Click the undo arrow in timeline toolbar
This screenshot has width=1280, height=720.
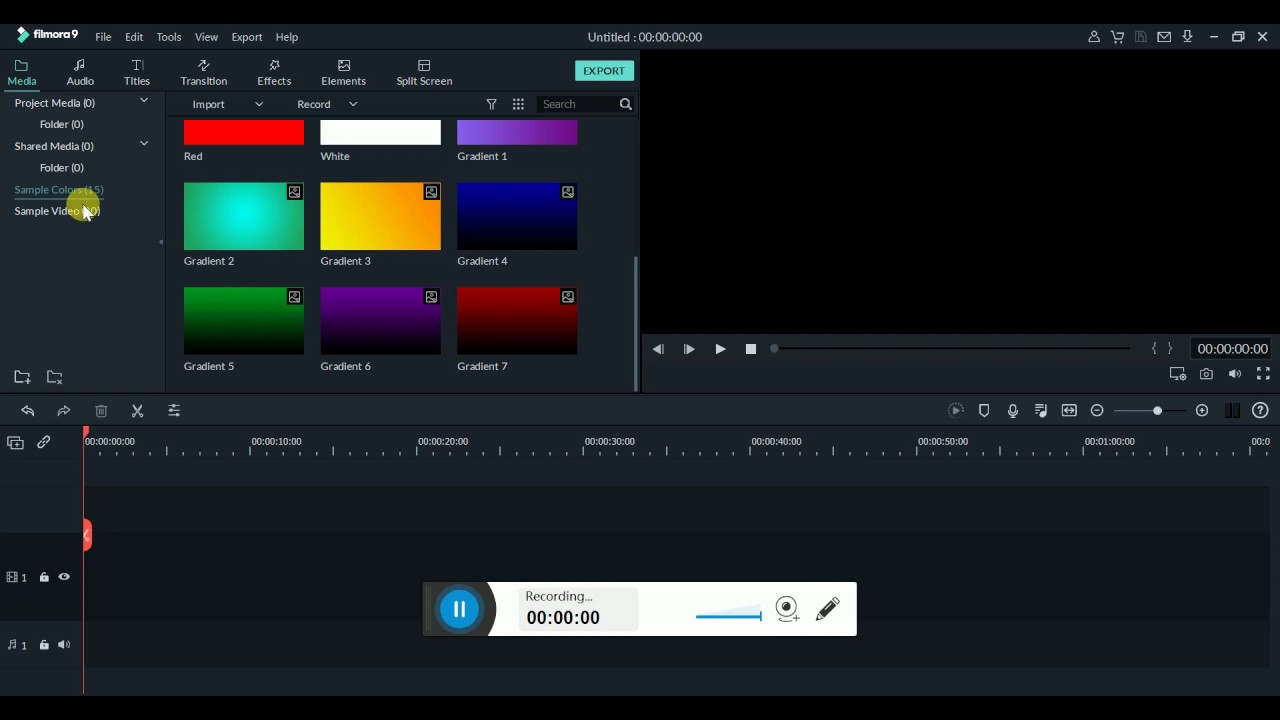(x=28, y=411)
